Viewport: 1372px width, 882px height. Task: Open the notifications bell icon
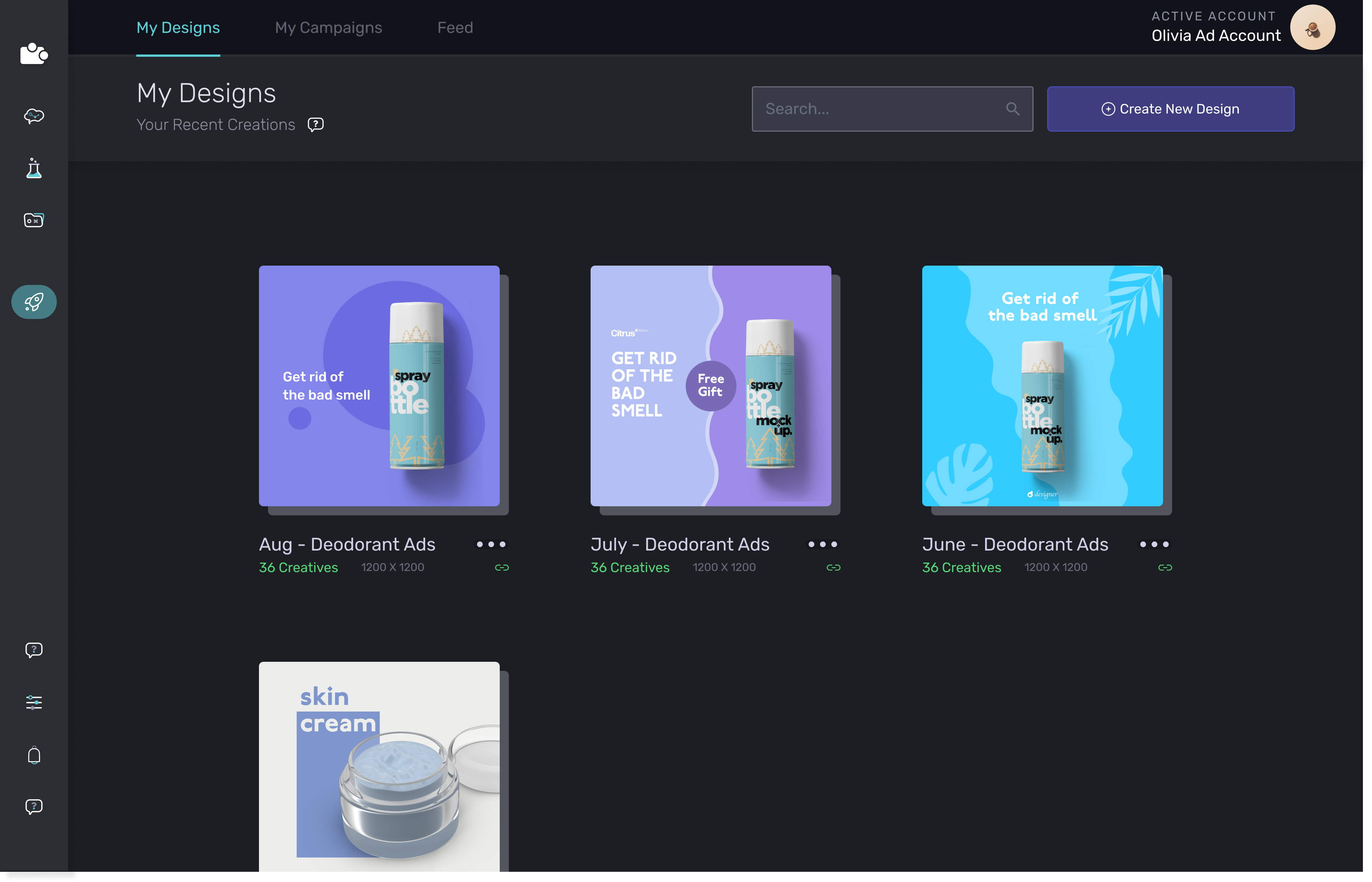click(x=34, y=755)
